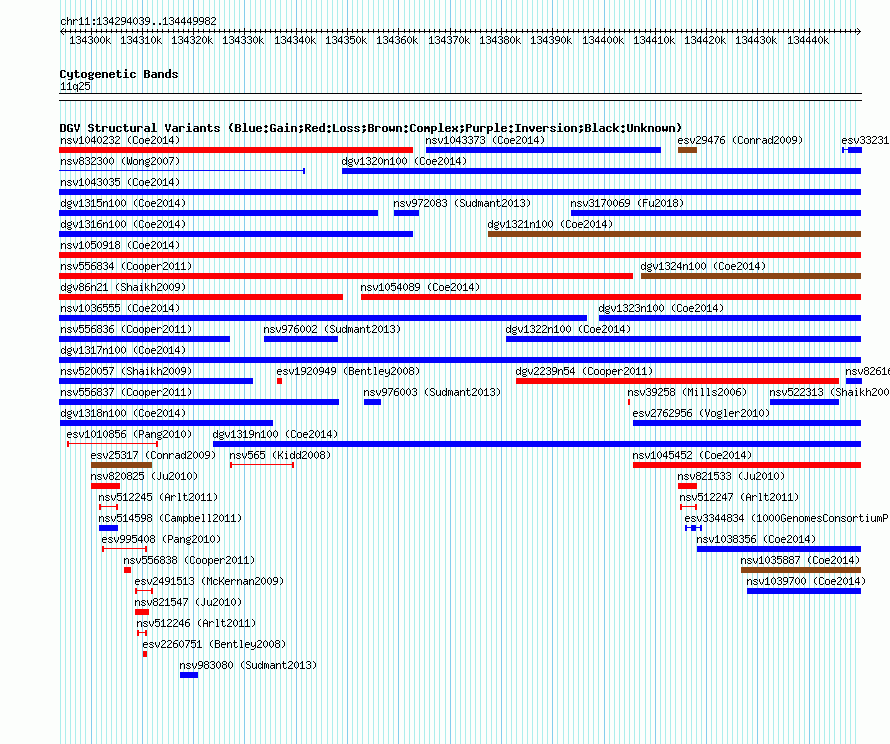Click the dgv1315n100 (Coe2014) label
Image resolution: width=890 pixels, height=744 pixels.
click(123, 203)
